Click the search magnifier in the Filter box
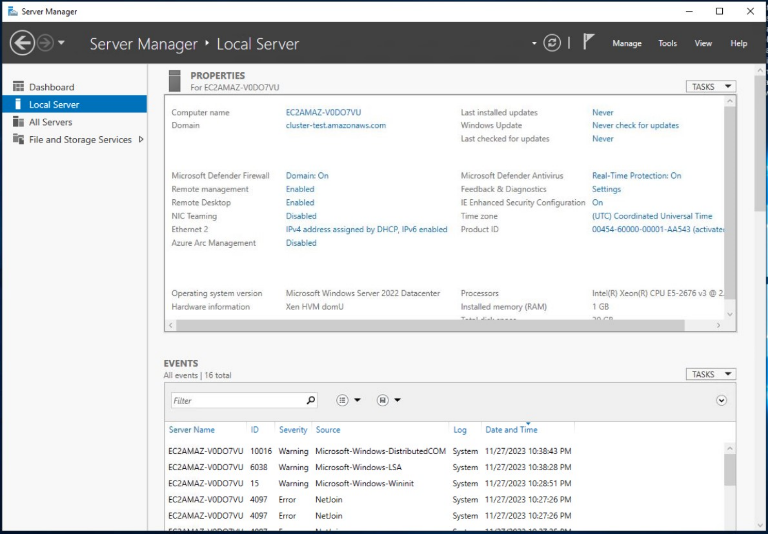 click(310, 400)
